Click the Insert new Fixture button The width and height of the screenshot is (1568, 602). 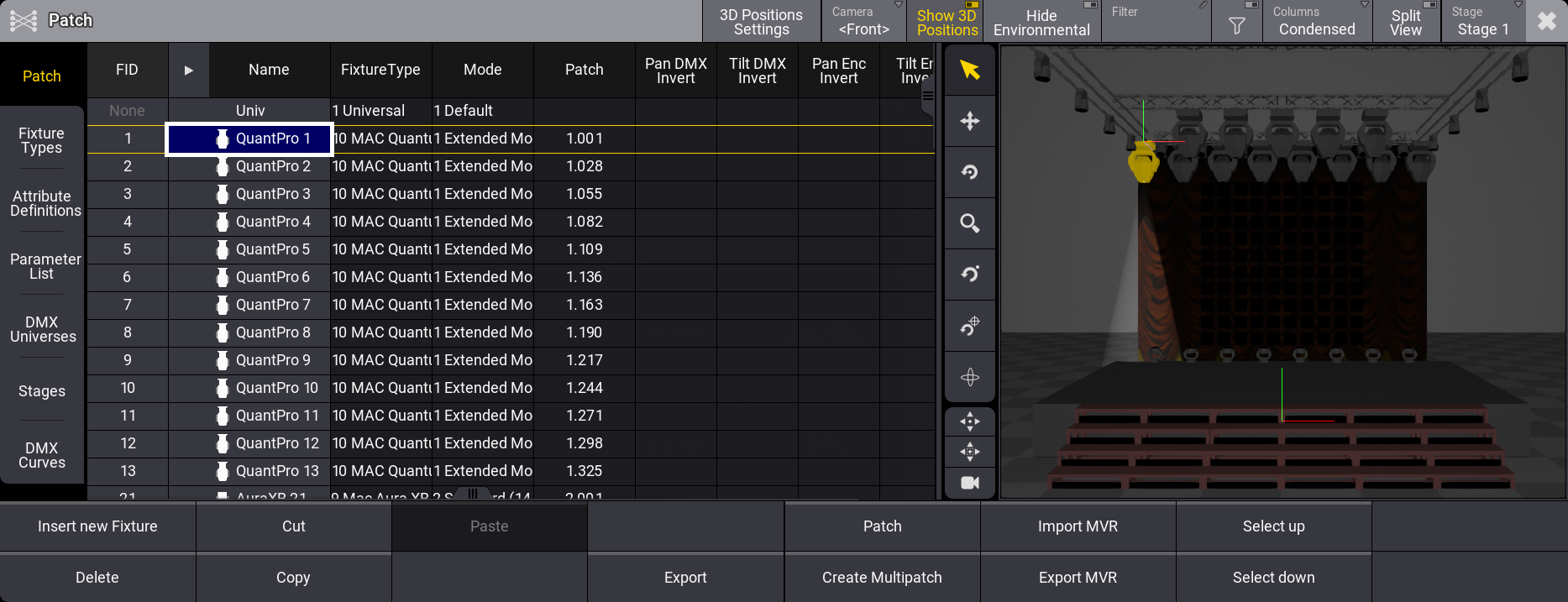click(x=97, y=526)
